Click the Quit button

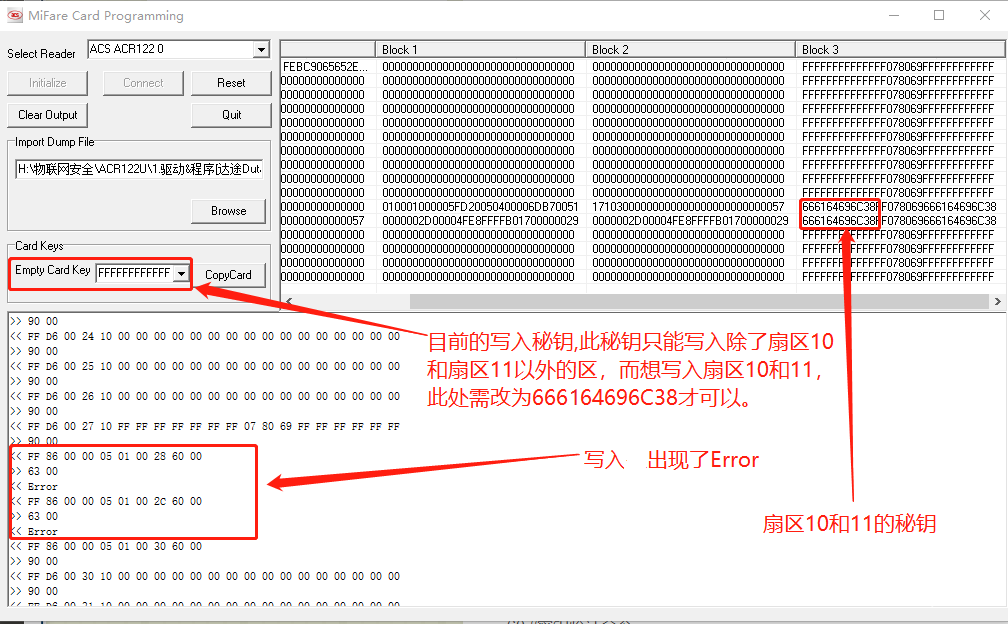(x=231, y=115)
